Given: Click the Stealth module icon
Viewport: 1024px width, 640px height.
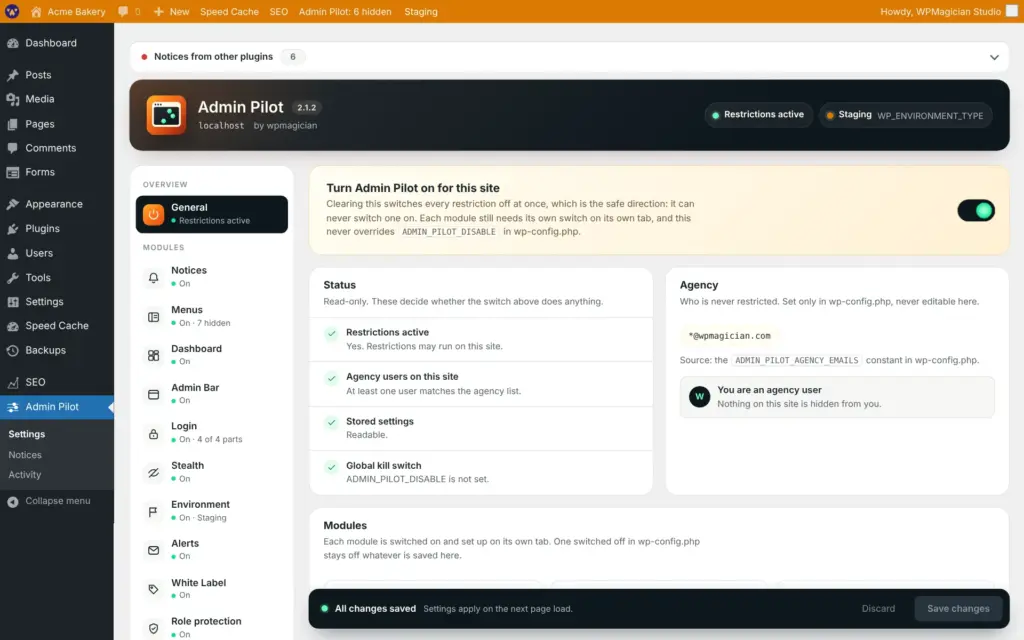Looking at the screenshot, I should (153, 472).
